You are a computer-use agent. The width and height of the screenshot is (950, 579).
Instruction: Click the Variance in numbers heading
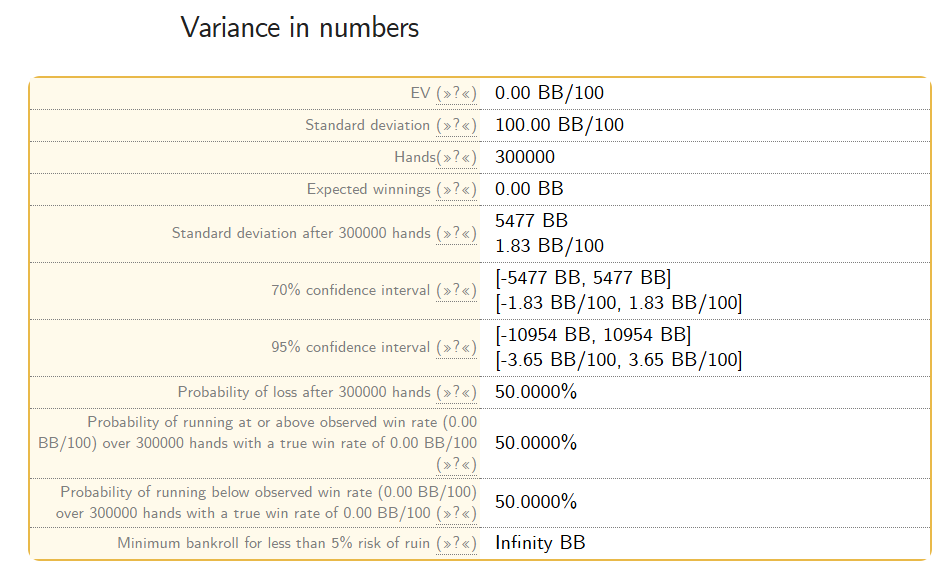pyautogui.click(x=300, y=28)
